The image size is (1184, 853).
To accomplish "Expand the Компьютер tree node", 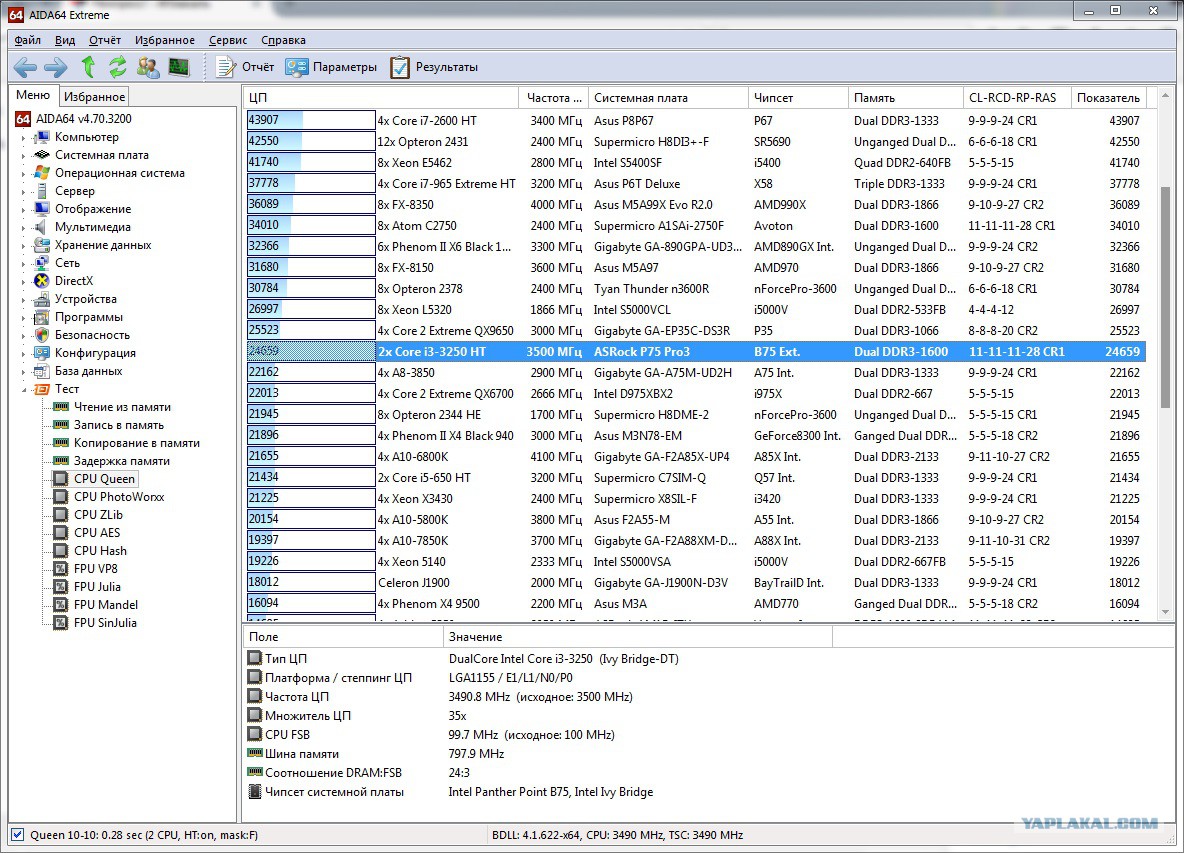I will [x=24, y=138].
